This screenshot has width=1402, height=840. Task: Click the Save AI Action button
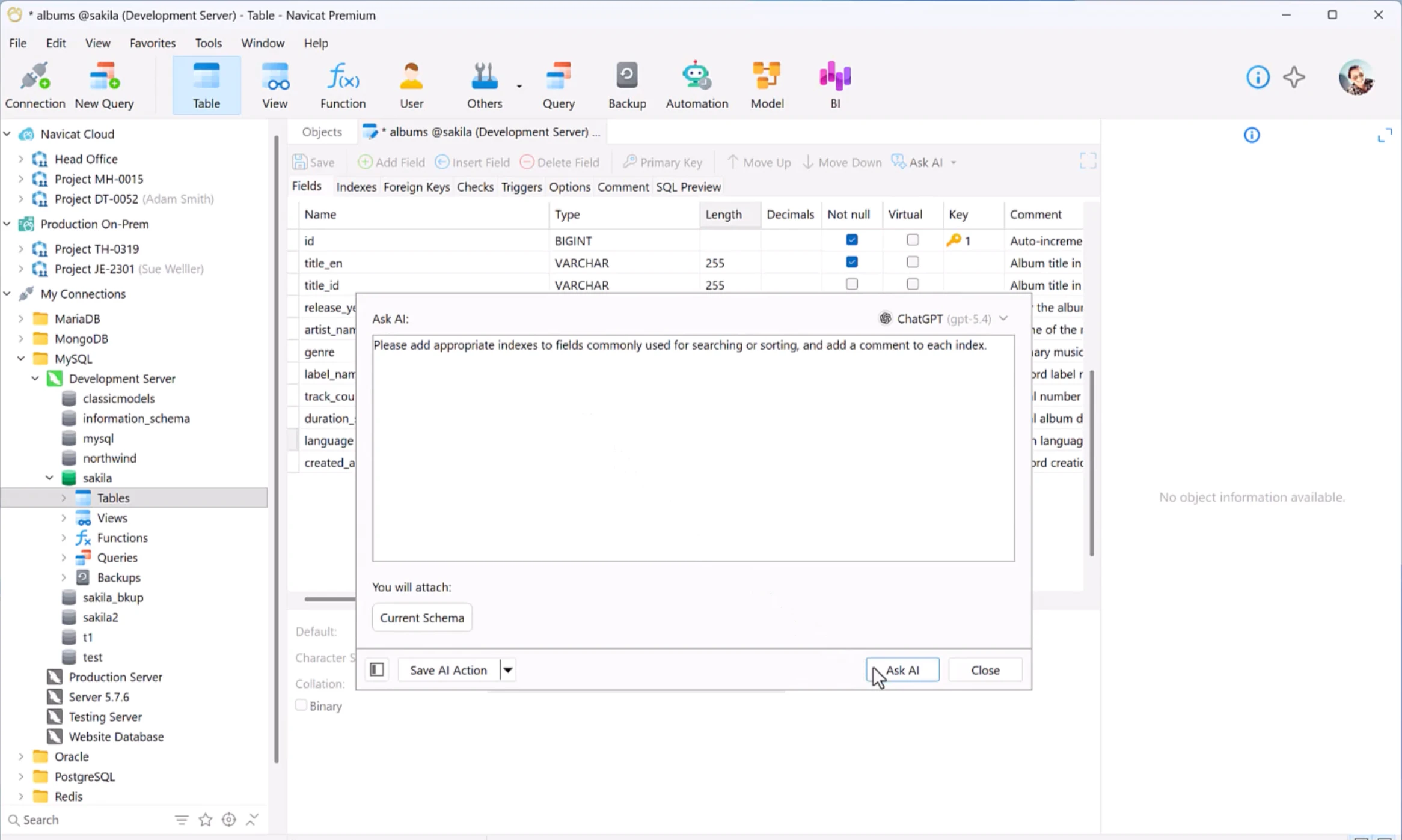pyautogui.click(x=448, y=669)
